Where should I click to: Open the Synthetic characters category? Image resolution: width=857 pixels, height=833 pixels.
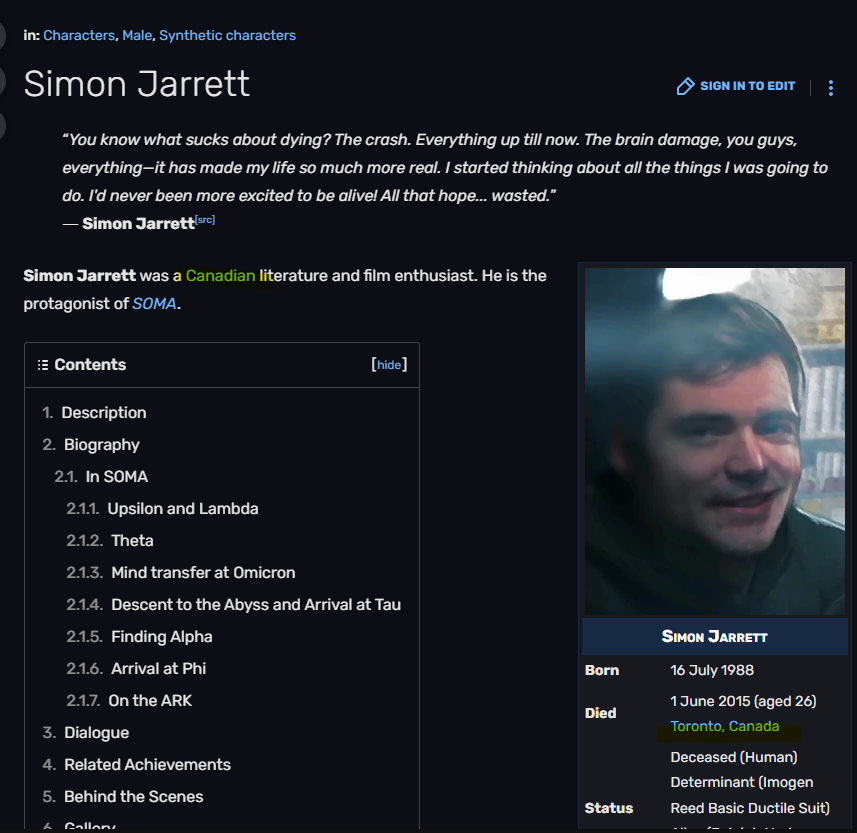pos(227,36)
